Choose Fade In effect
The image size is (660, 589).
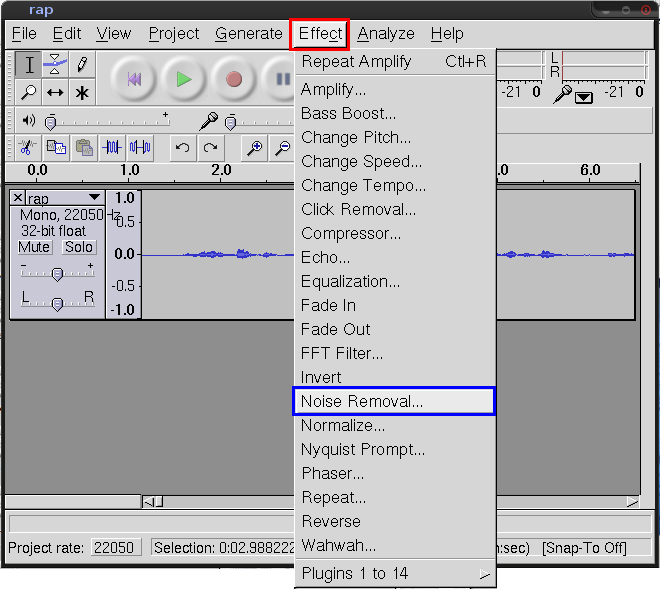tap(394, 305)
